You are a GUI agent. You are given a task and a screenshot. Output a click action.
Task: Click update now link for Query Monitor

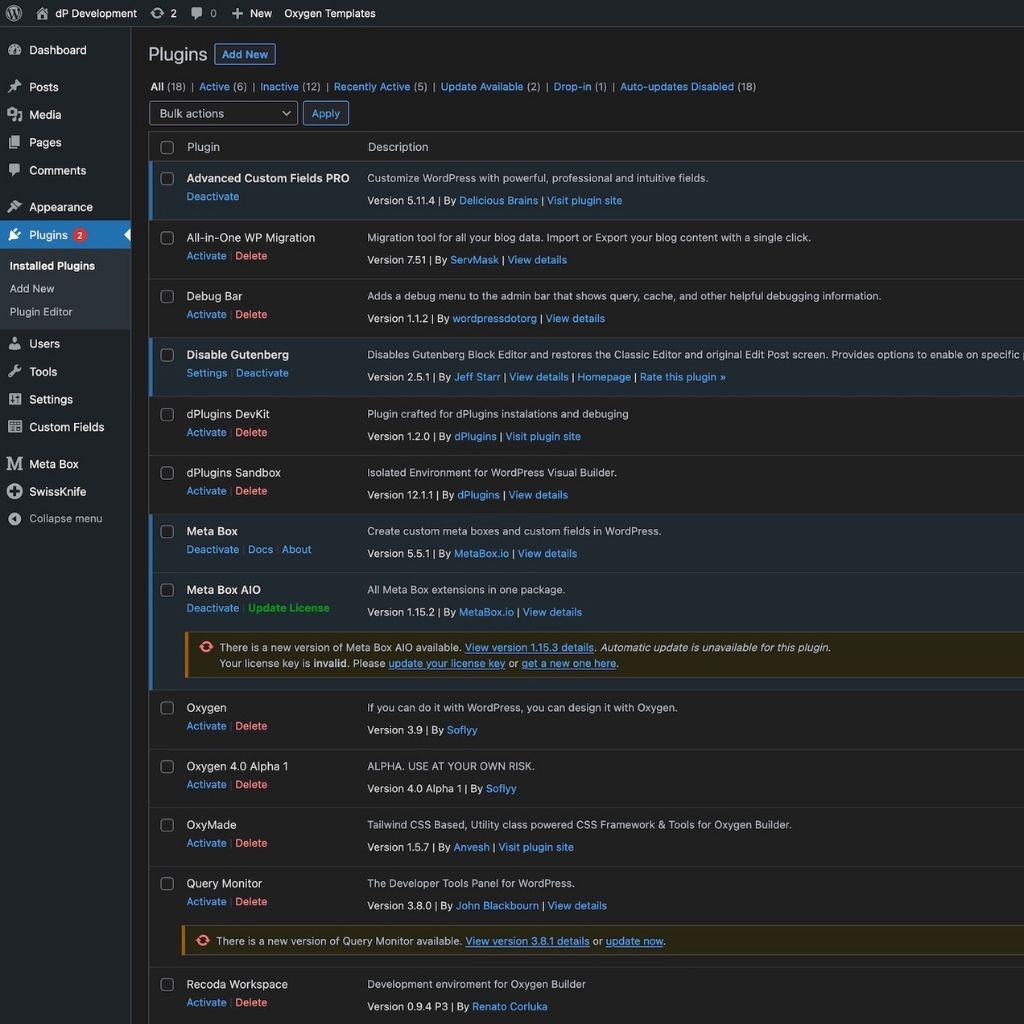tap(634, 941)
